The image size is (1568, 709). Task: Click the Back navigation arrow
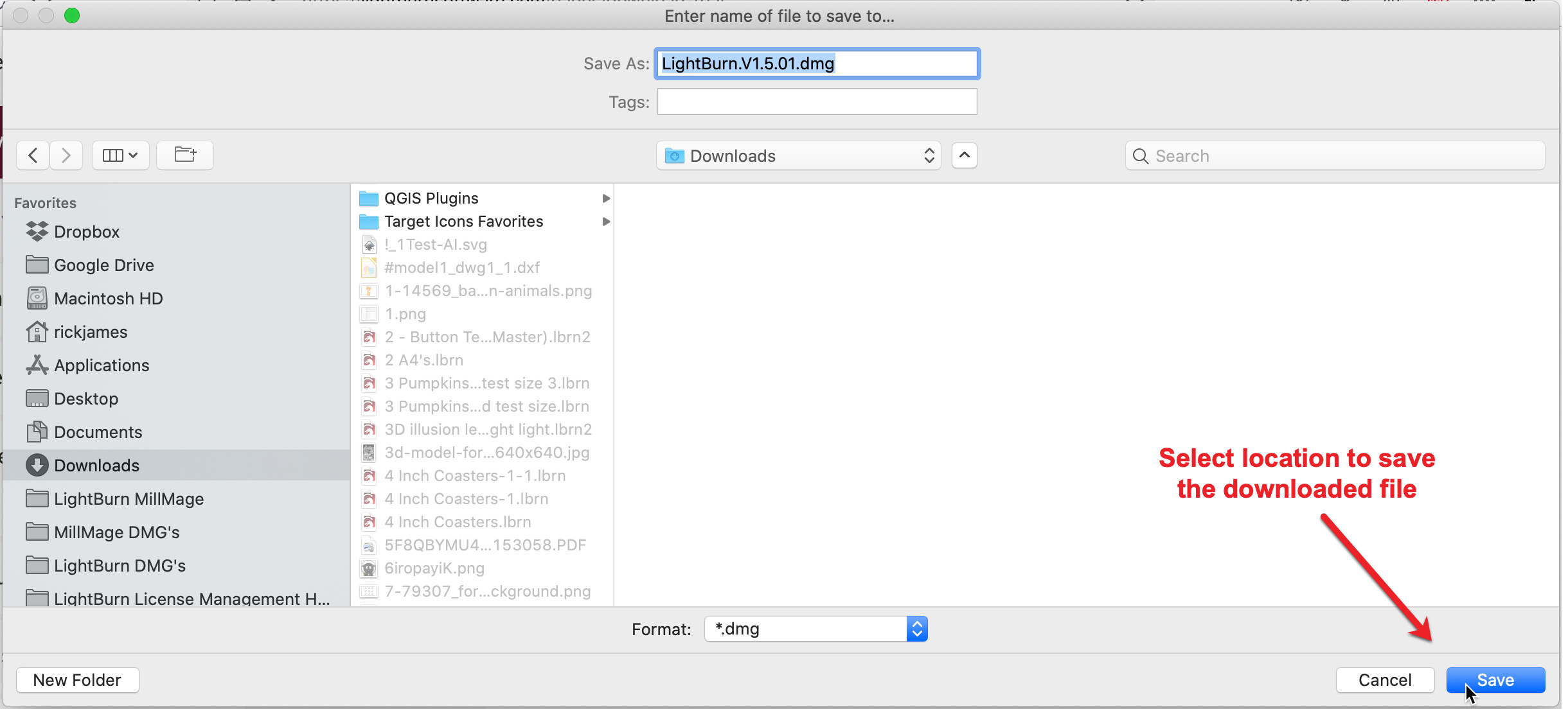pyautogui.click(x=33, y=155)
